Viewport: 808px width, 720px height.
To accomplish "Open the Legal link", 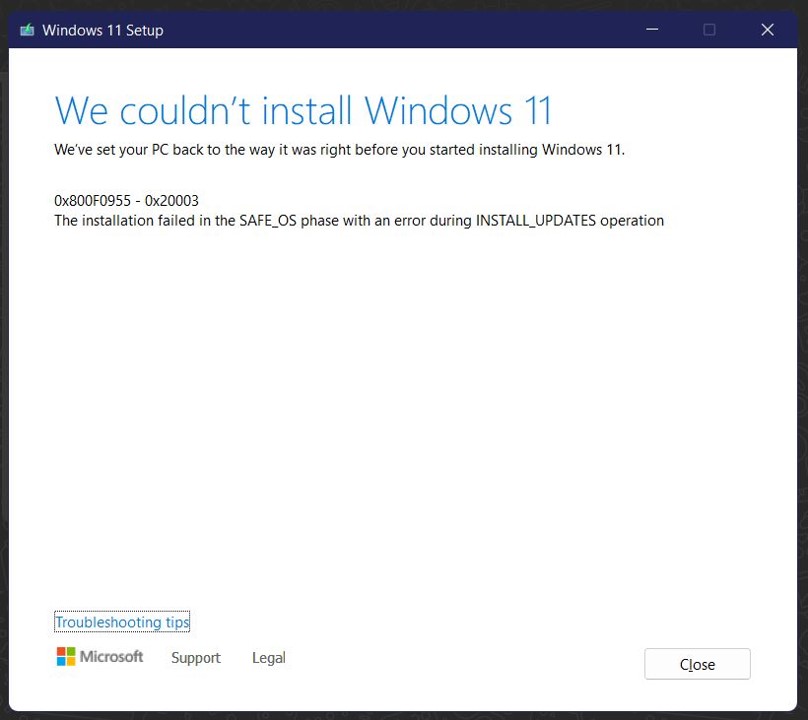I will click(268, 658).
